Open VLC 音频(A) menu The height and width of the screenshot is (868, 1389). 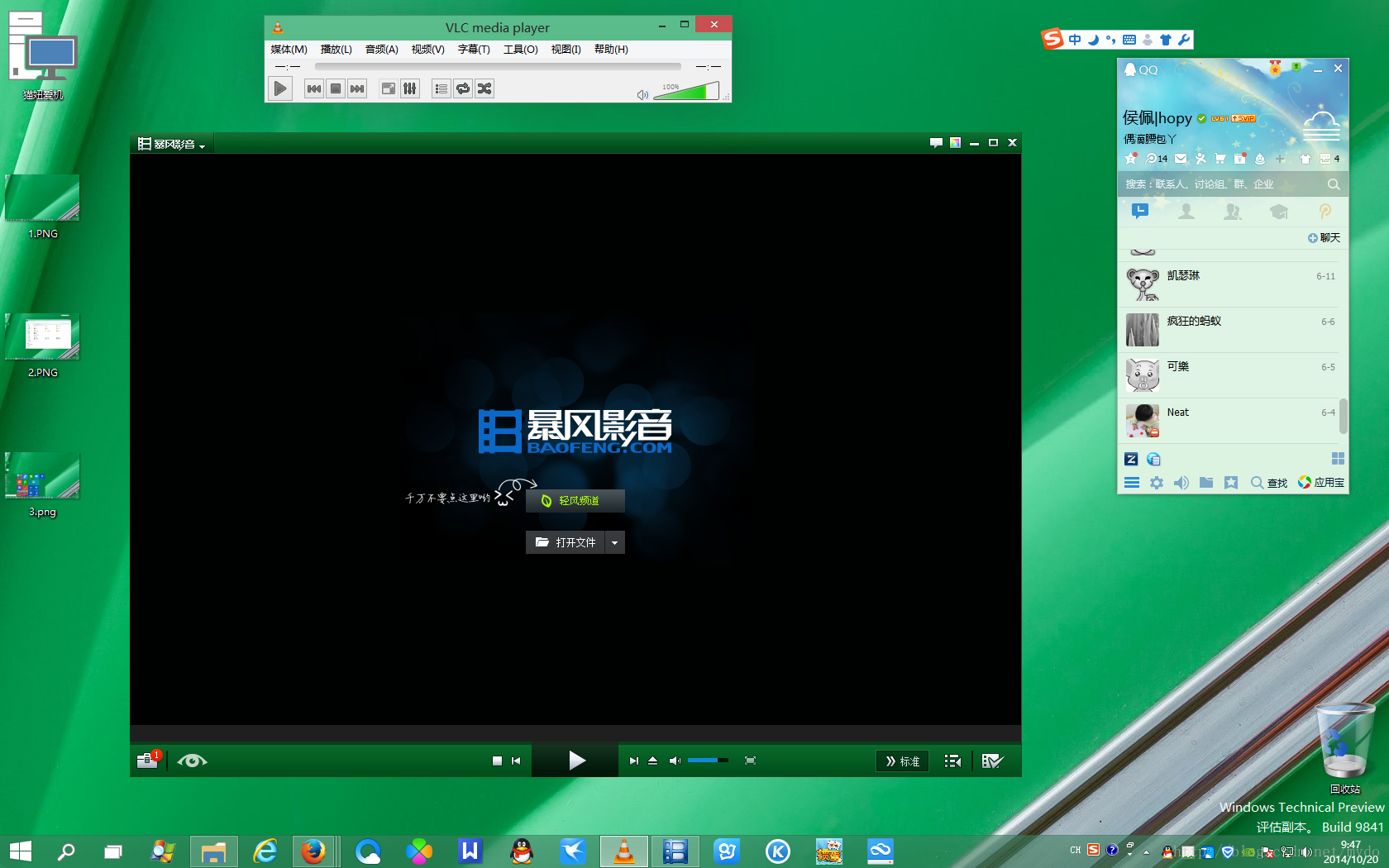(x=382, y=50)
